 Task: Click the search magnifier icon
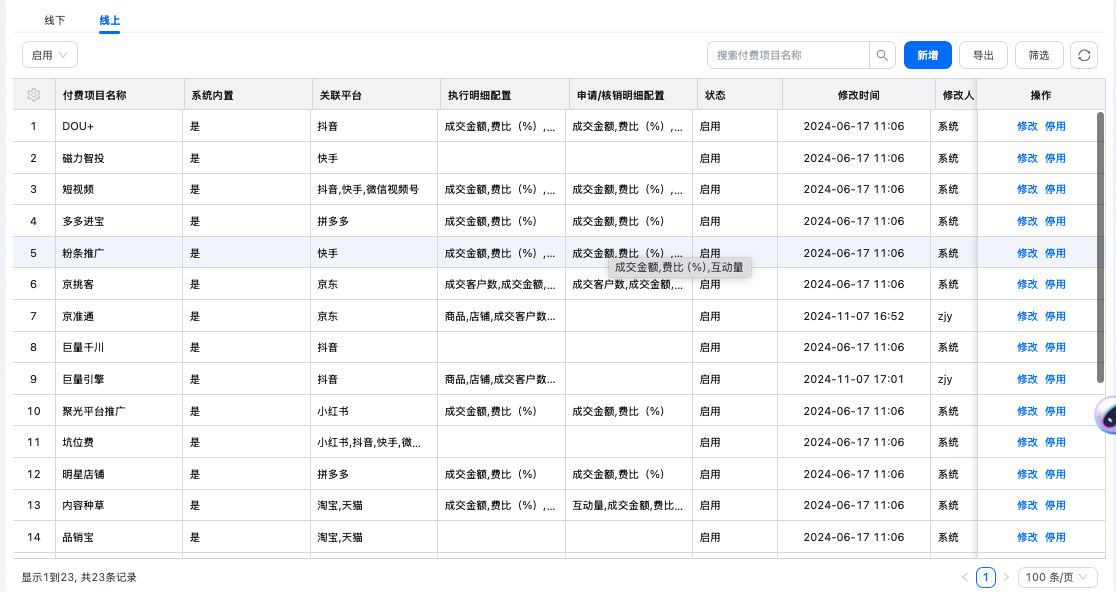(882, 55)
